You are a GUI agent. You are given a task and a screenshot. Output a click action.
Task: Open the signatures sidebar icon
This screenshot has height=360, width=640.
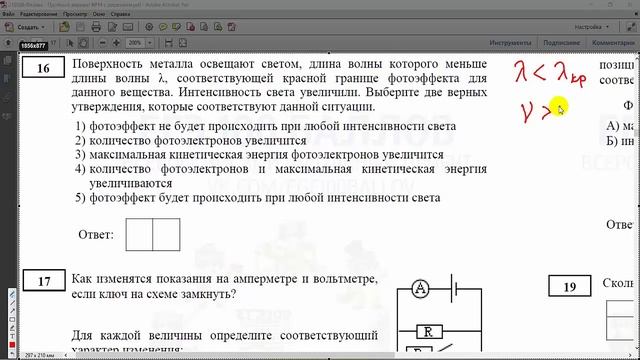7,116
